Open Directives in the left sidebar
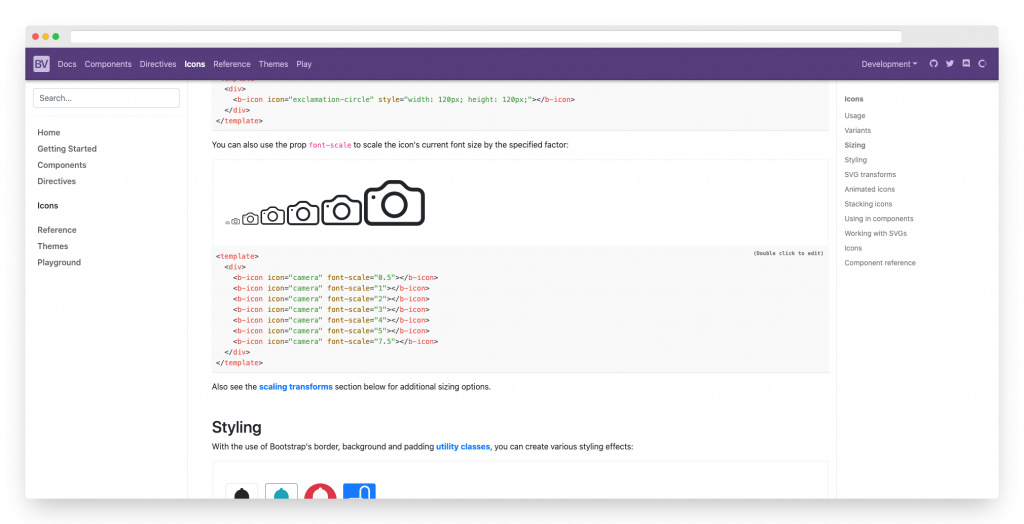 coord(56,182)
